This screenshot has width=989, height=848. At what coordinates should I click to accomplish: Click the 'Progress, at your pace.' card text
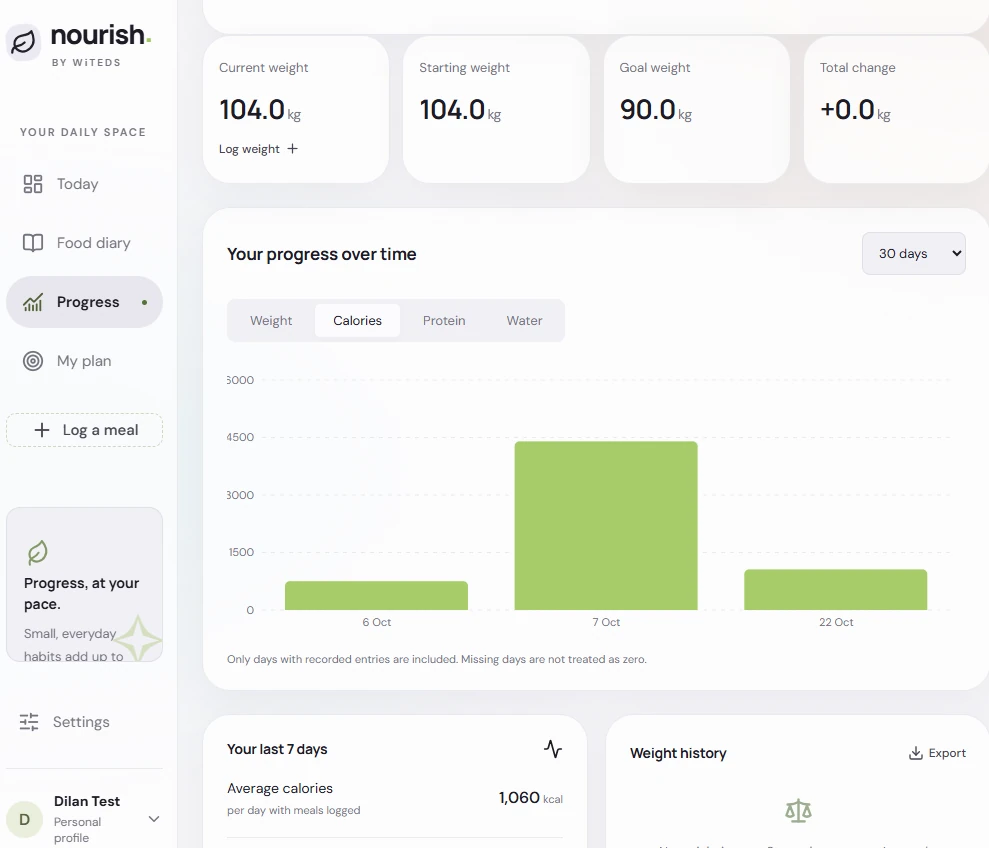pyautogui.click(x=81, y=594)
